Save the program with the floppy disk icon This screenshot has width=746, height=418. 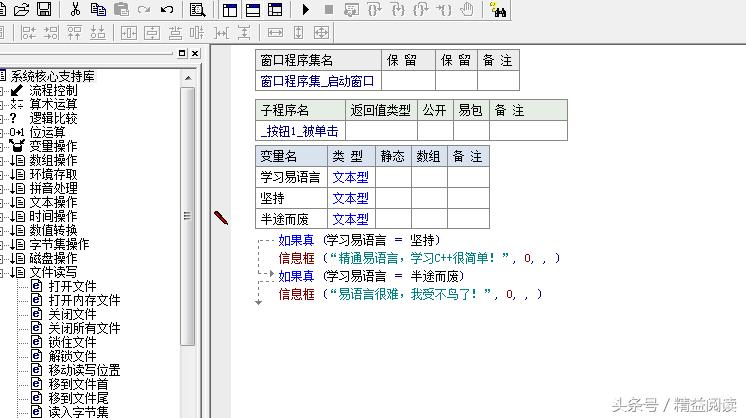click(x=44, y=9)
